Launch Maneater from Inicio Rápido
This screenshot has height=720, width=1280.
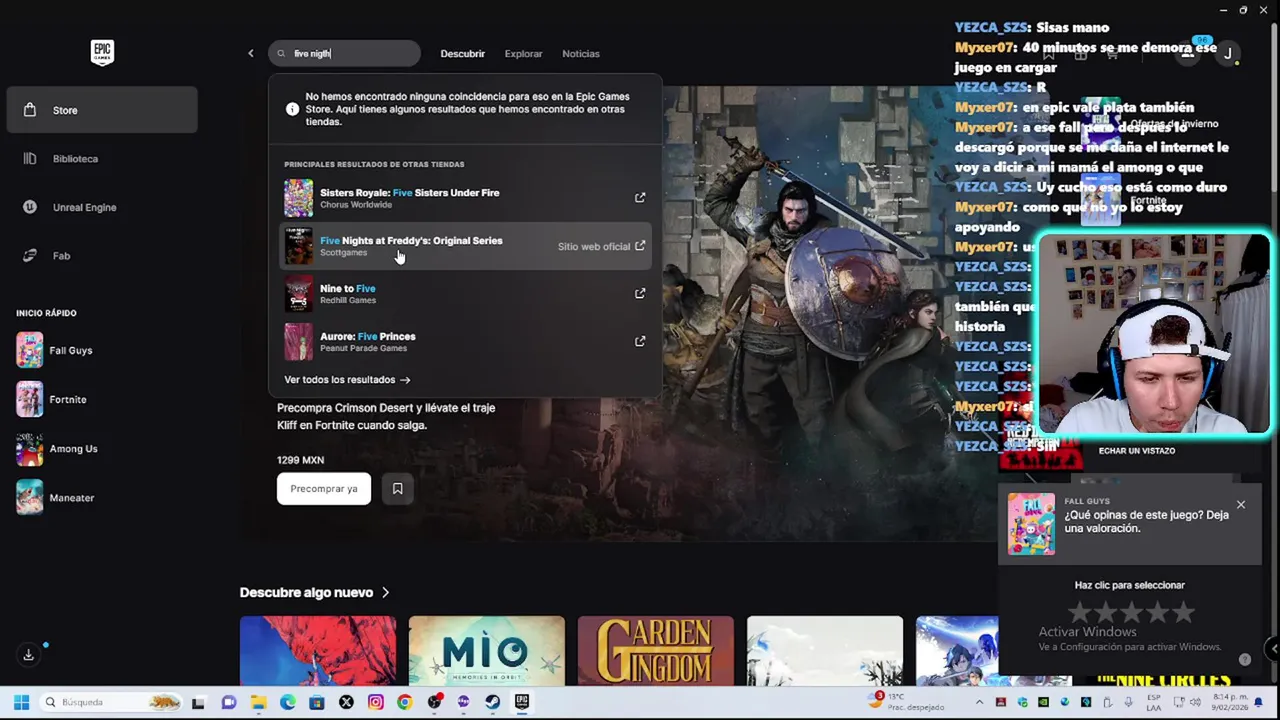(102, 497)
